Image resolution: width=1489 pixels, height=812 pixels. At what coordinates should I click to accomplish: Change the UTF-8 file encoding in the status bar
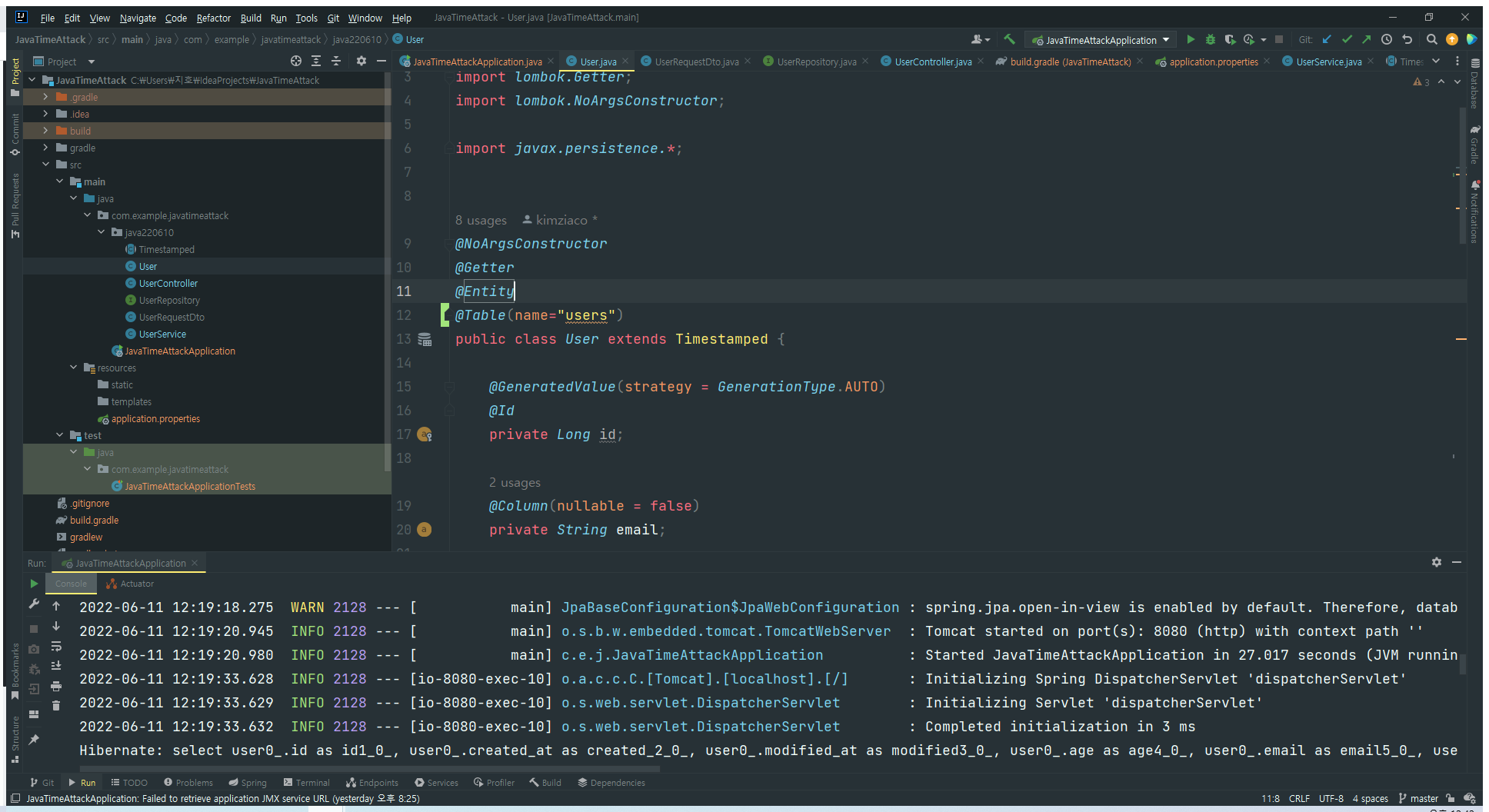point(1331,798)
